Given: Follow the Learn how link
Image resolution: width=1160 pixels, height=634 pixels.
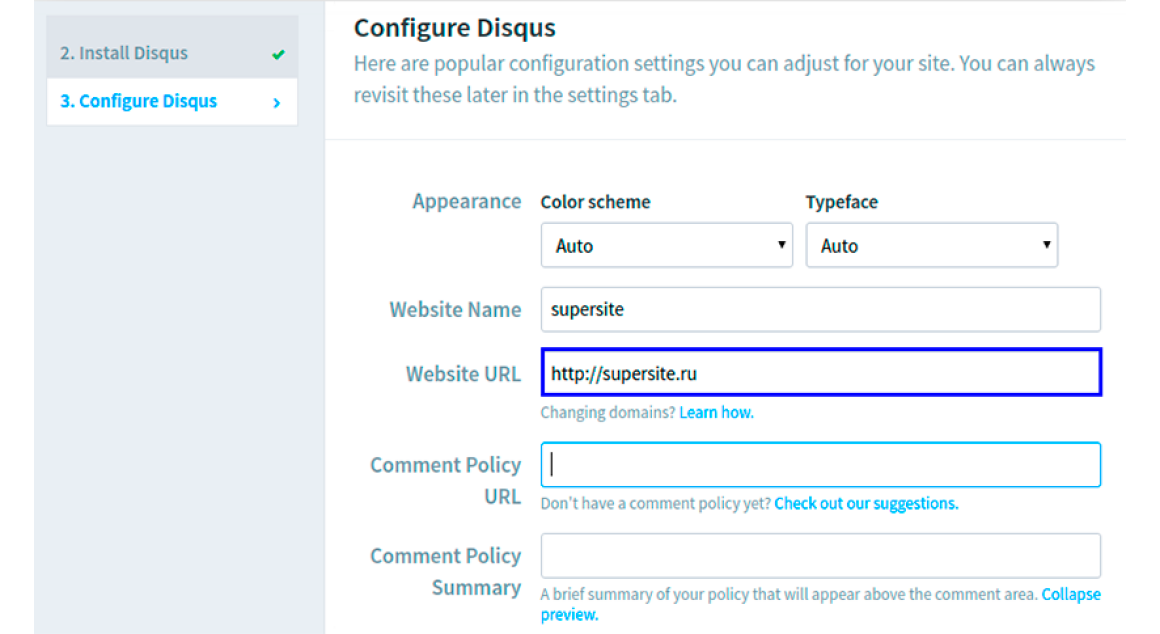Looking at the screenshot, I should point(716,413).
